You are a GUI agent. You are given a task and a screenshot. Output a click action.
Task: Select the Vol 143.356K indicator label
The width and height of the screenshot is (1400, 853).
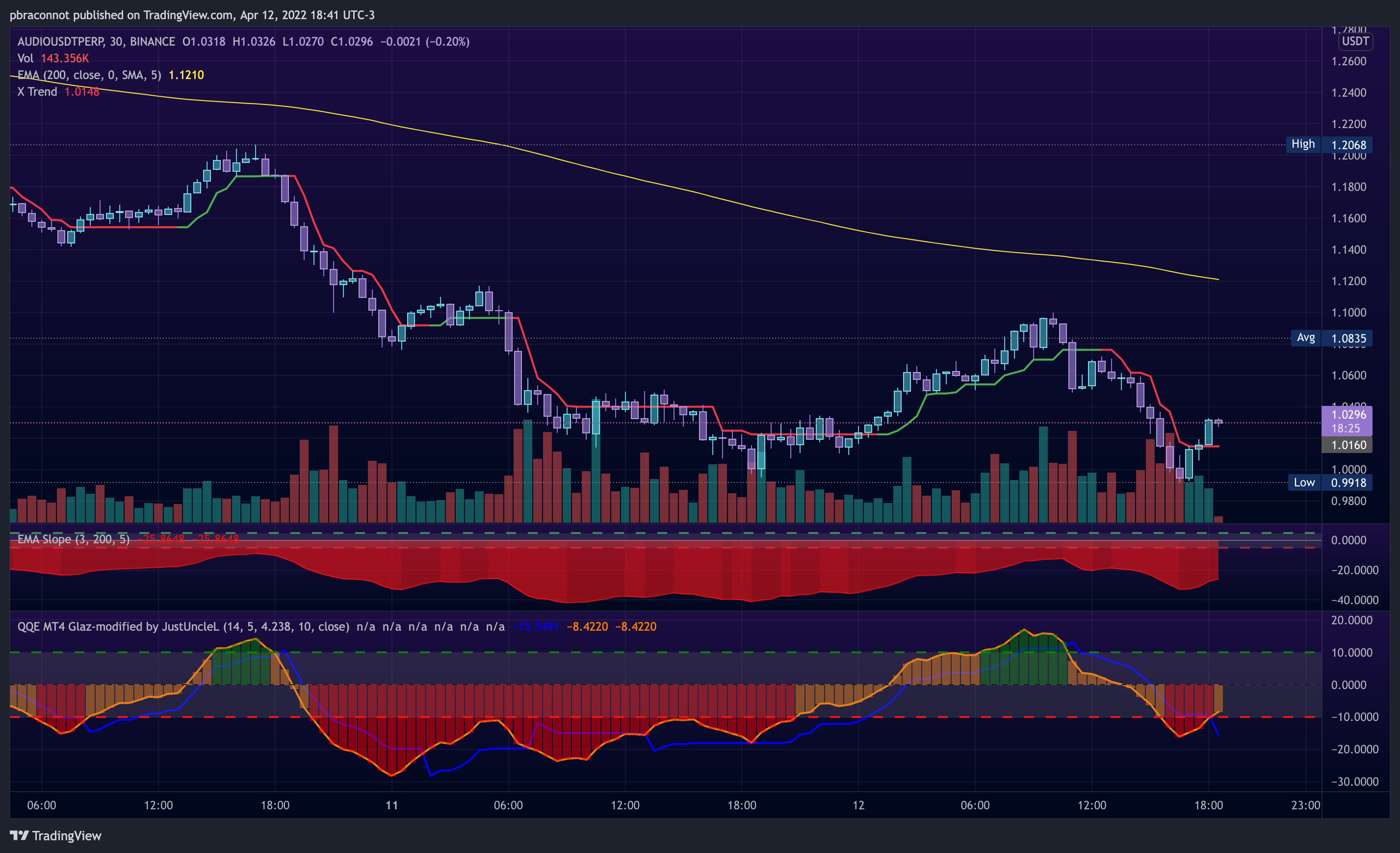53,58
